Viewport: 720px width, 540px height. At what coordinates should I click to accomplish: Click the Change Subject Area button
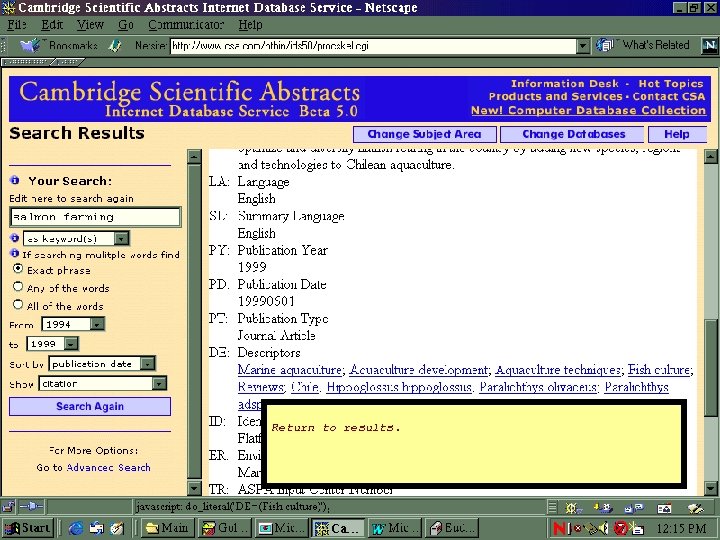424,134
